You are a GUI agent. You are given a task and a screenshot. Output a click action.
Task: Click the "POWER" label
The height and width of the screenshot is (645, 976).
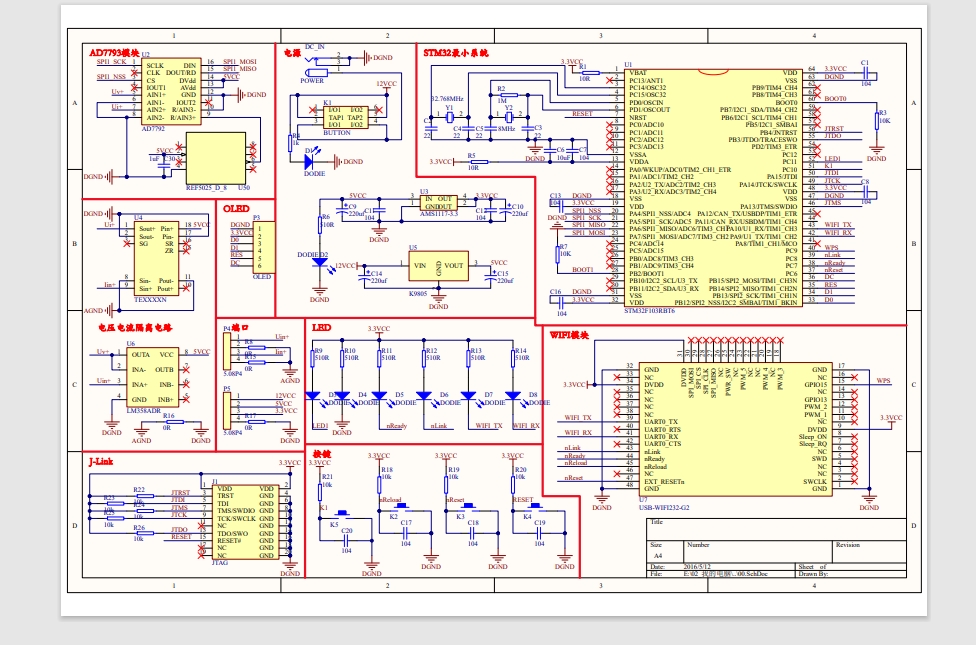click(x=312, y=80)
